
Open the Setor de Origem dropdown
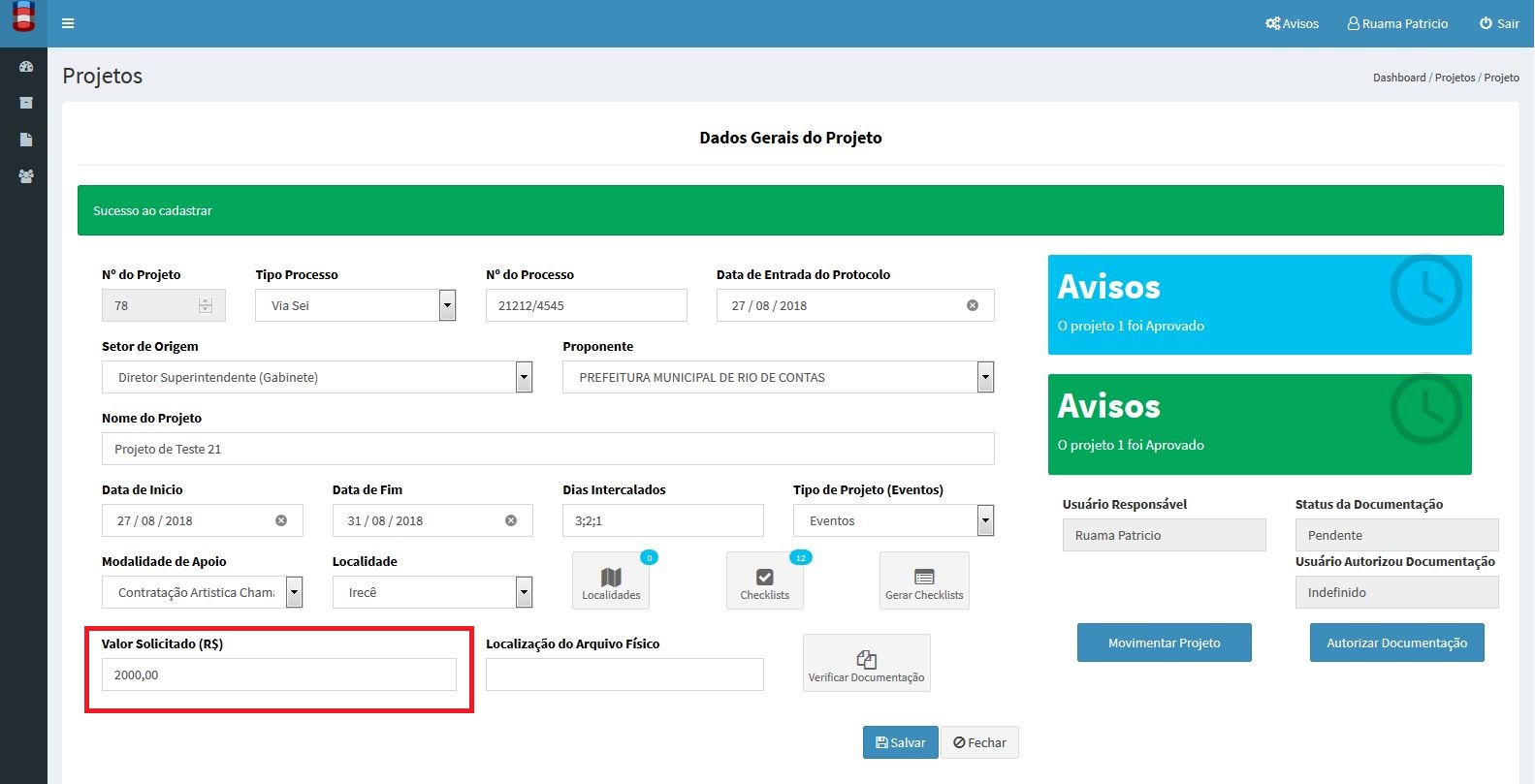click(x=317, y=377)
